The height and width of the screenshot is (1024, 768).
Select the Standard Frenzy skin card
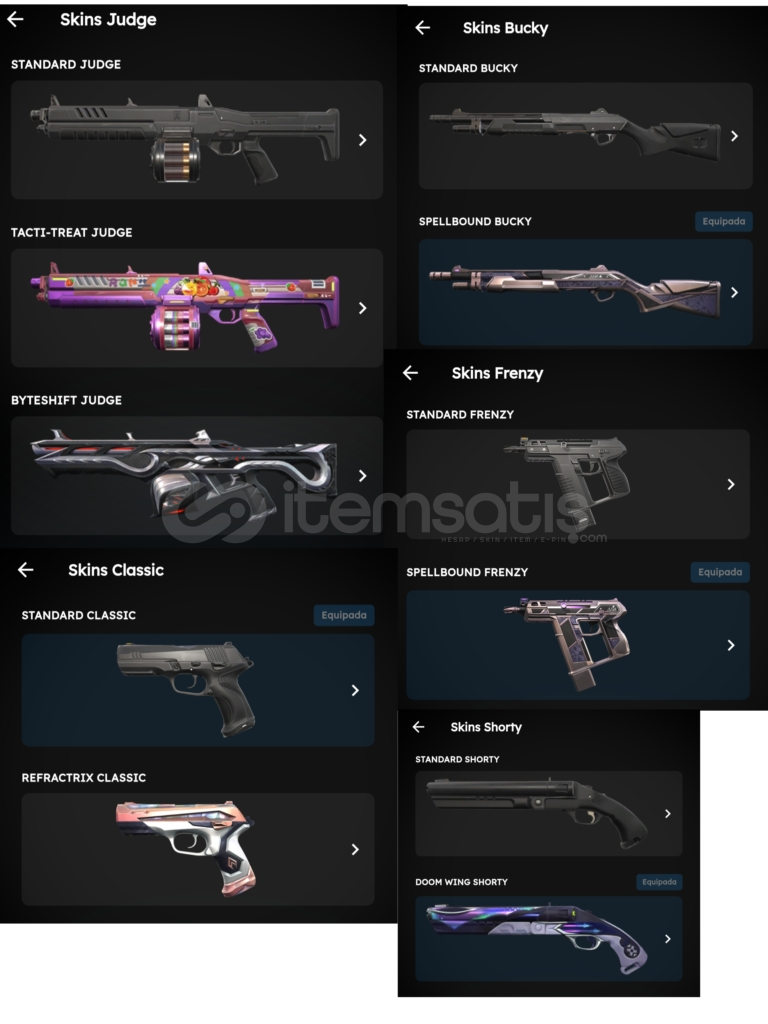(577, 484)
